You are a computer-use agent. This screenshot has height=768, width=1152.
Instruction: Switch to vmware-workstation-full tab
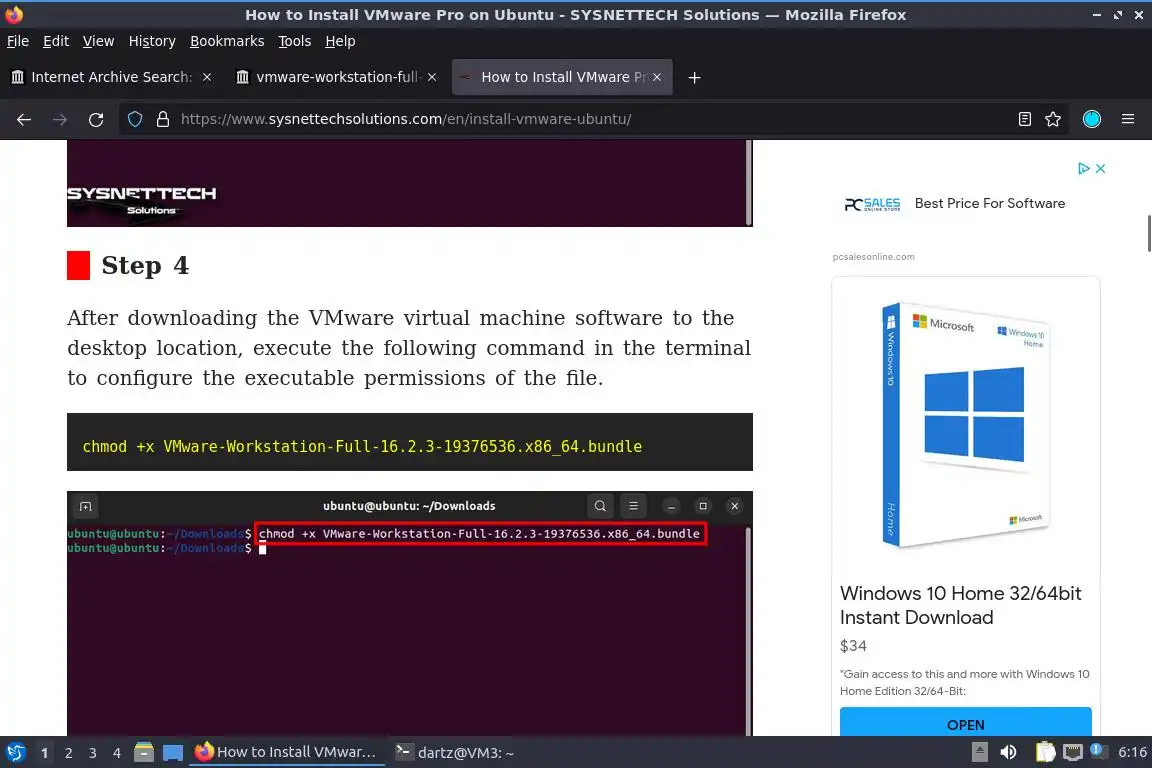[336, 77]
